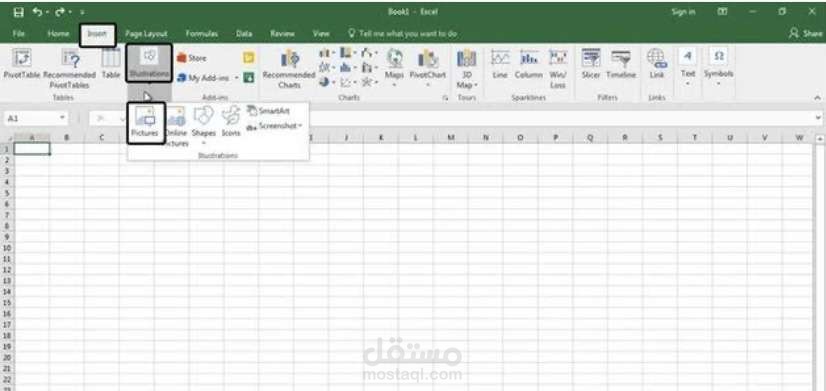The height and width of the screenshot is (391, 826).
Task: Click Sign in in the title bar
Action: tap(683, 12)
